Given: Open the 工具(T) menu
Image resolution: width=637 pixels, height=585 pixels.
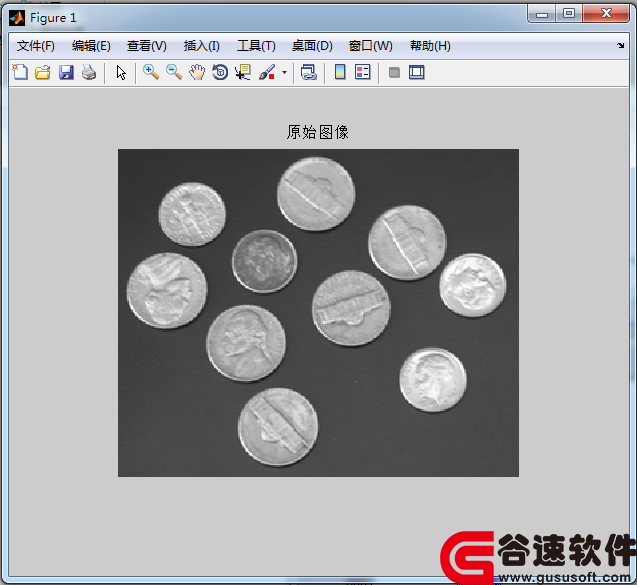Looking at the screenshot, I should [x=256, y=46].
